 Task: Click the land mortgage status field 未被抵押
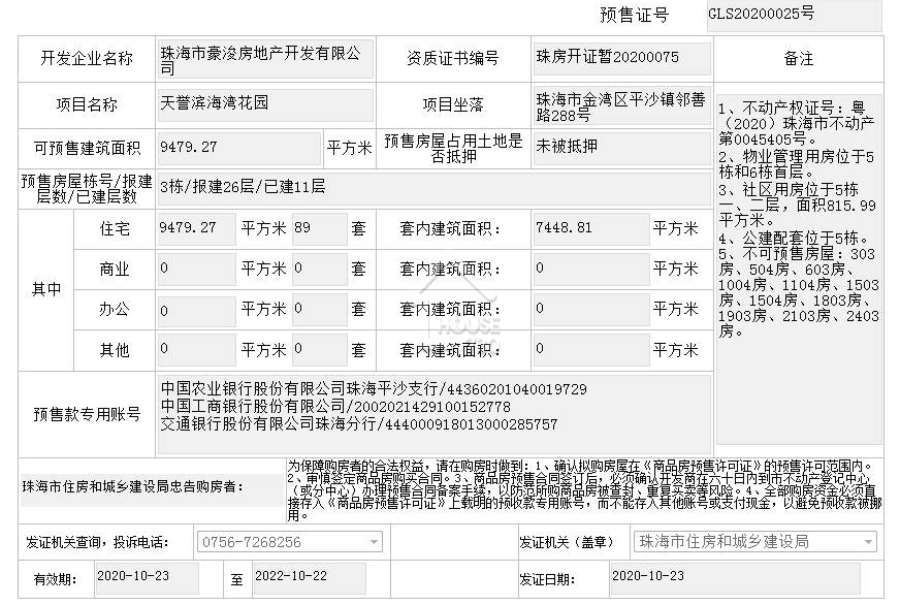622,148
